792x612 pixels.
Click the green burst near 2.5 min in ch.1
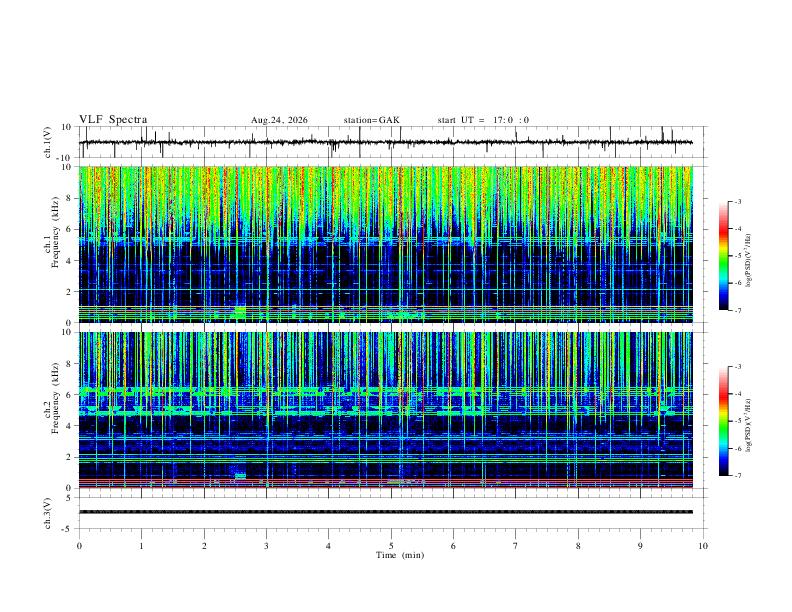coord(240,312)
